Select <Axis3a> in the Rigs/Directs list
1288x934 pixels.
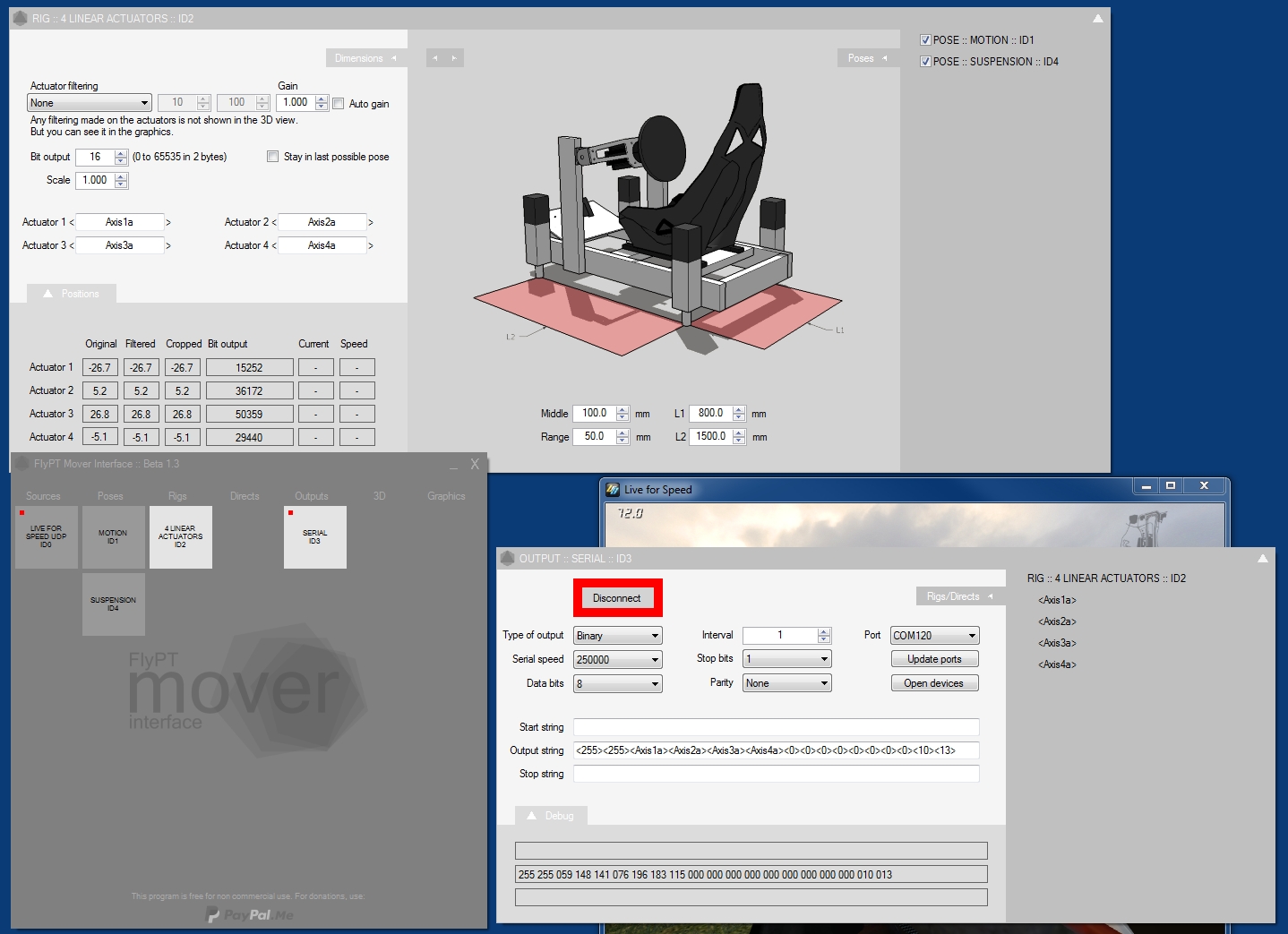(x=1057, y=643)
